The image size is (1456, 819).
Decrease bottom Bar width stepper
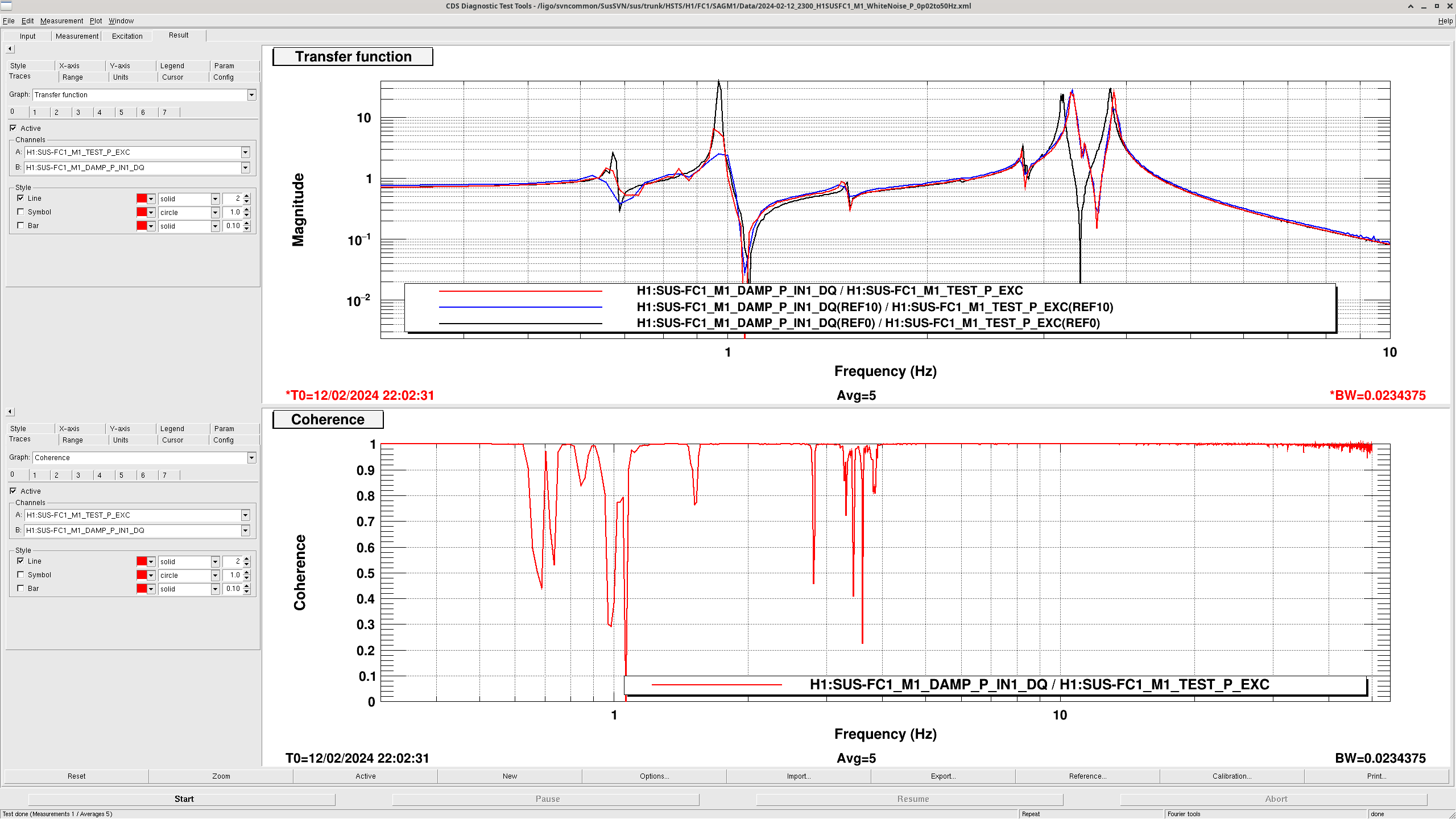click(247, 591)
